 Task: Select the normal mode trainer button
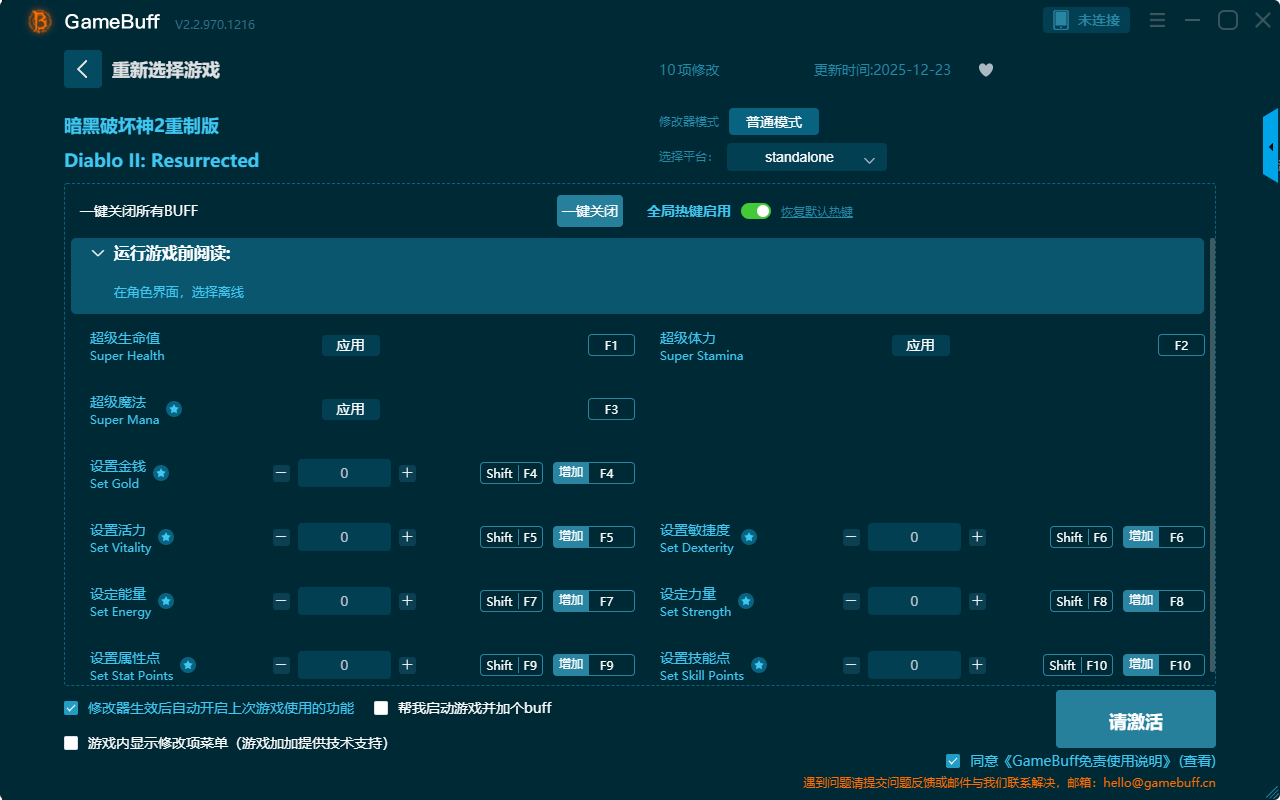pyautogui.click(x=773, y=122)
